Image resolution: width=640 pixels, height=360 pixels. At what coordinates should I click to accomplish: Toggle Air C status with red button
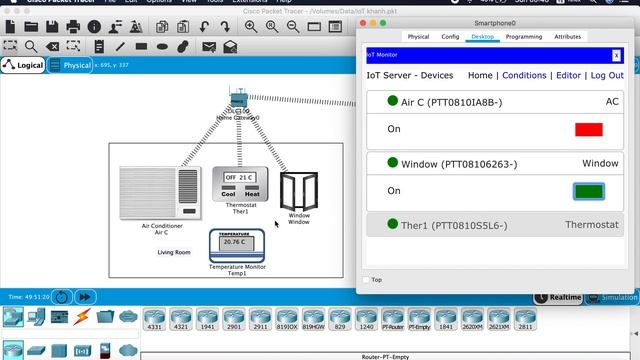click(589, 130)
